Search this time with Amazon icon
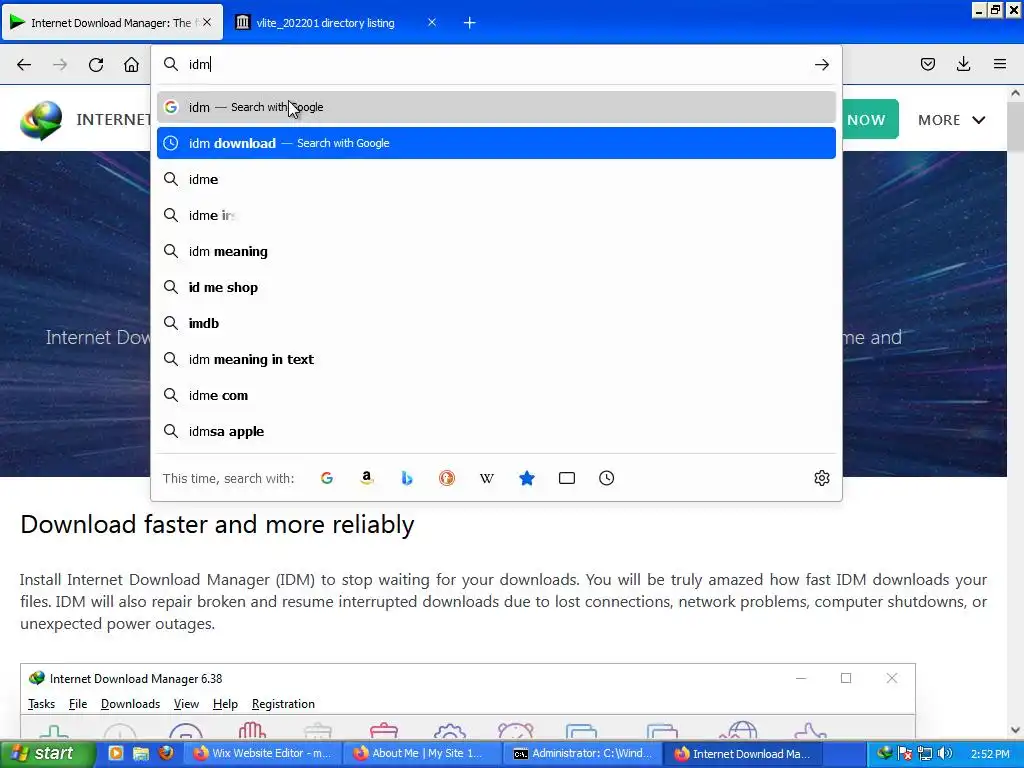Viewport: 1024px width, 768px height. coord(367,478)
